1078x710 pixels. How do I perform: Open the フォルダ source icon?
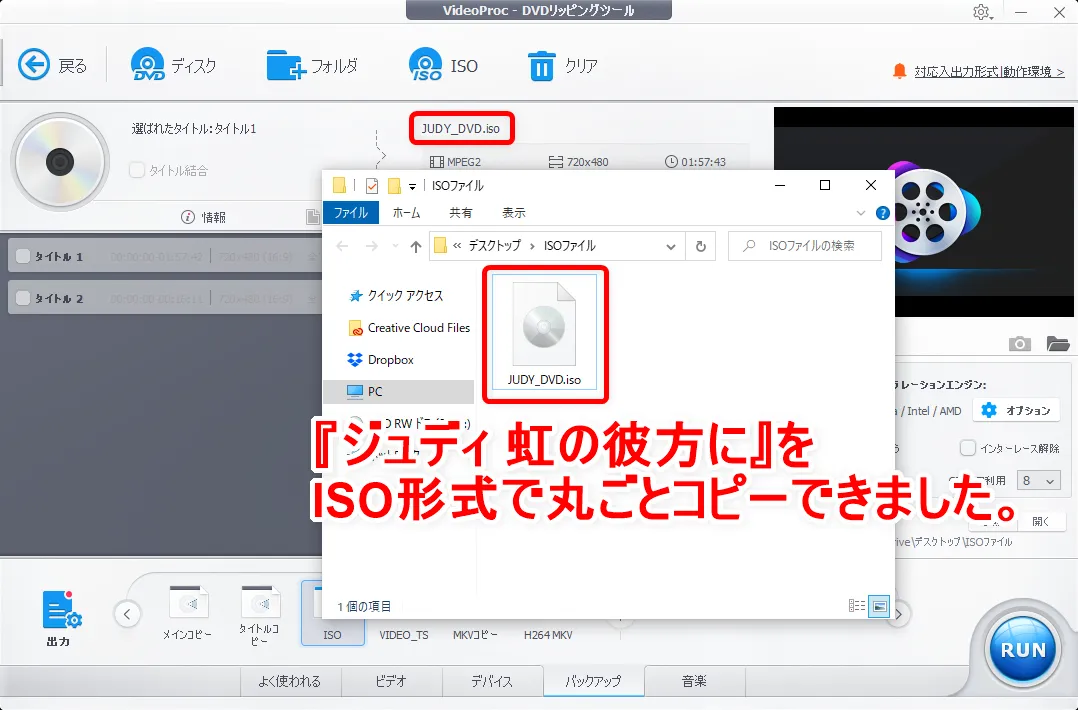click(312, 65)
